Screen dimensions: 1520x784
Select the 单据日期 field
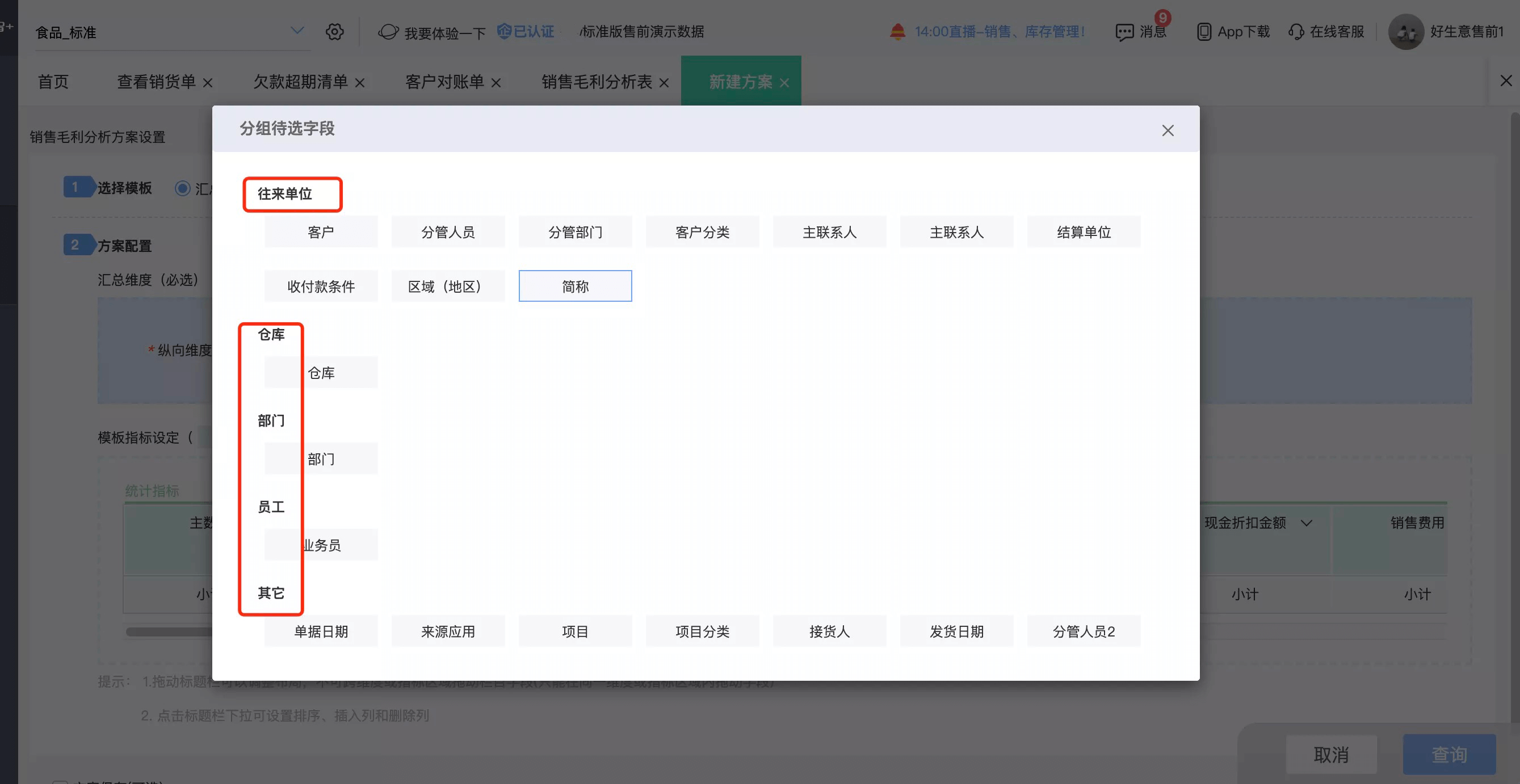click(321, 631)
